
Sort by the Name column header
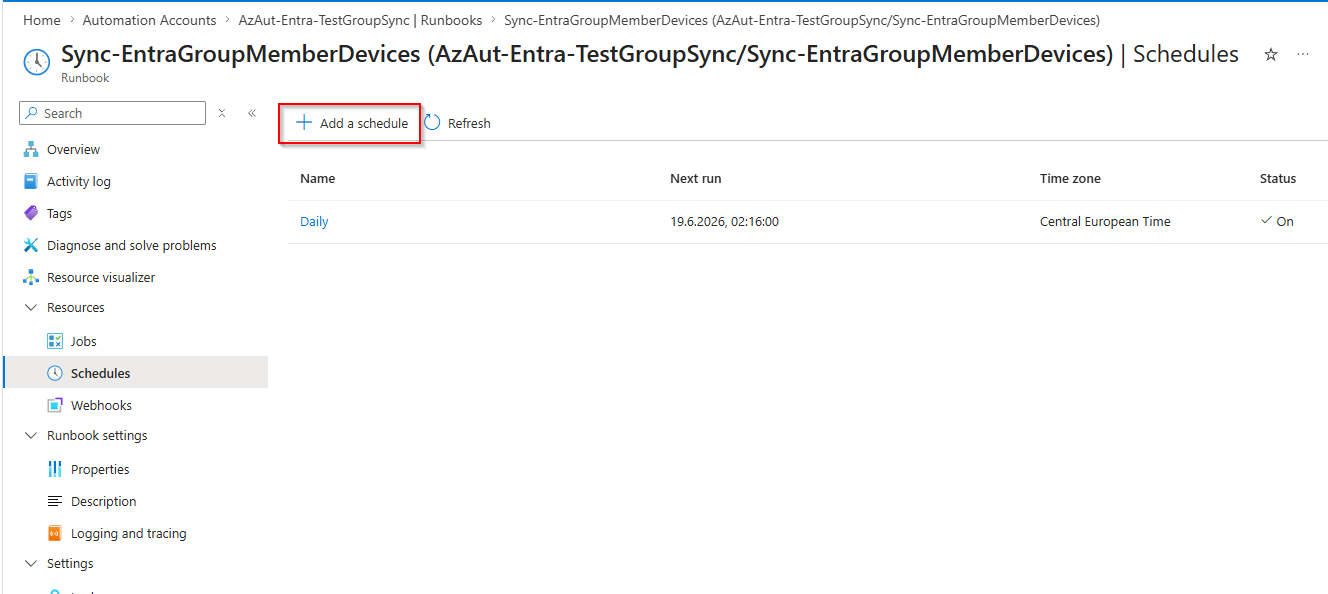(x=318, y=179)
